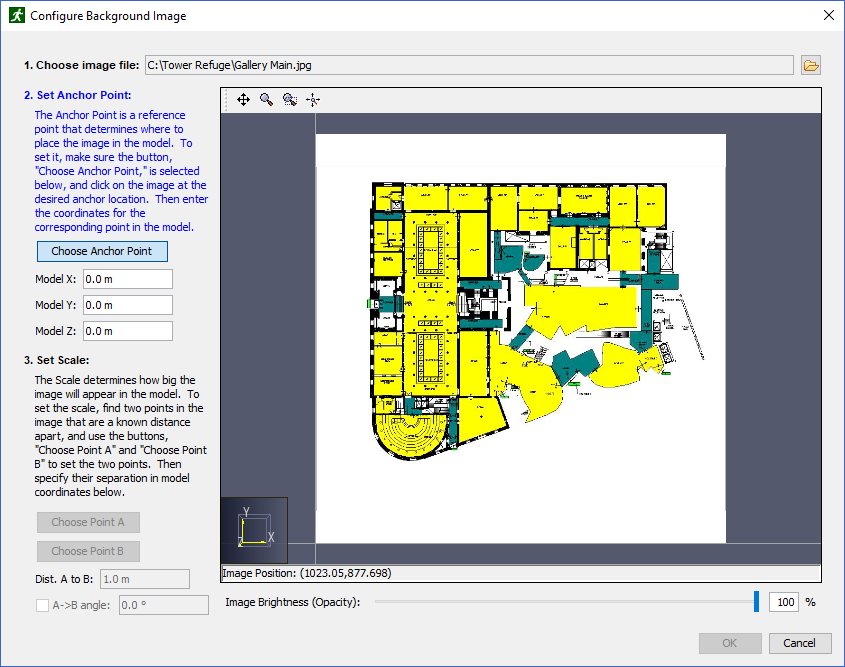Click the OK button
Screen dimensions: 845x667
click(730, 643)
